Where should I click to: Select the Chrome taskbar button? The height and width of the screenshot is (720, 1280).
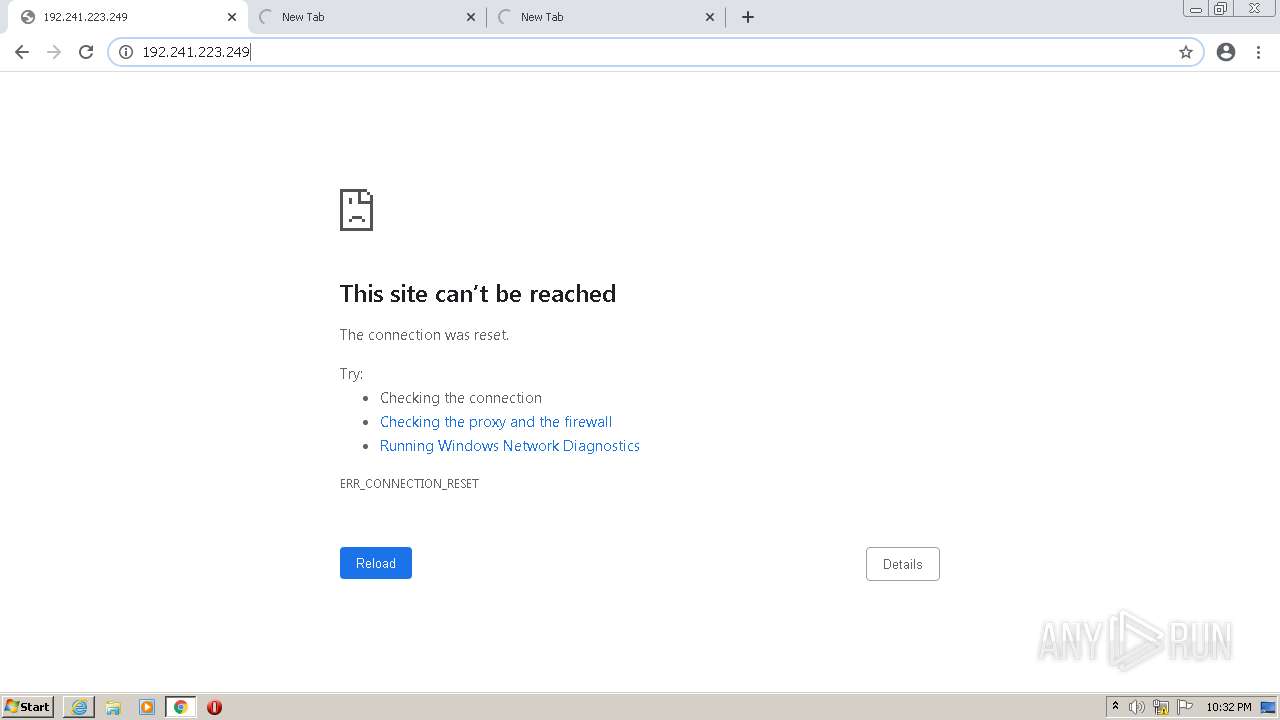(181, 707)
